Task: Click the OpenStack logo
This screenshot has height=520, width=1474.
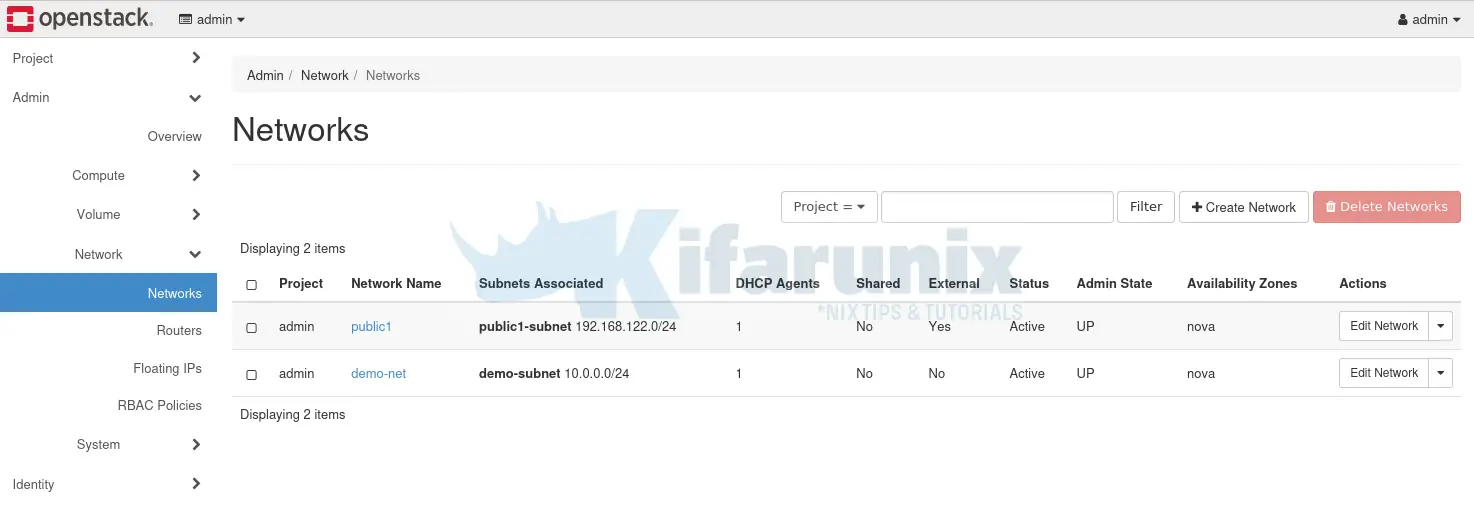Action: point(80,18)
